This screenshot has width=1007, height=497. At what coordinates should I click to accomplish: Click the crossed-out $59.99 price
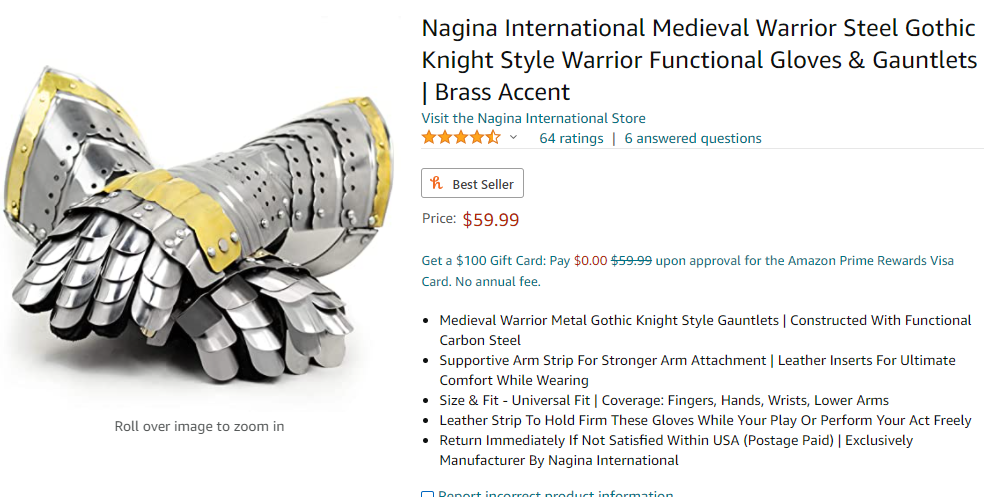[631, 261]
